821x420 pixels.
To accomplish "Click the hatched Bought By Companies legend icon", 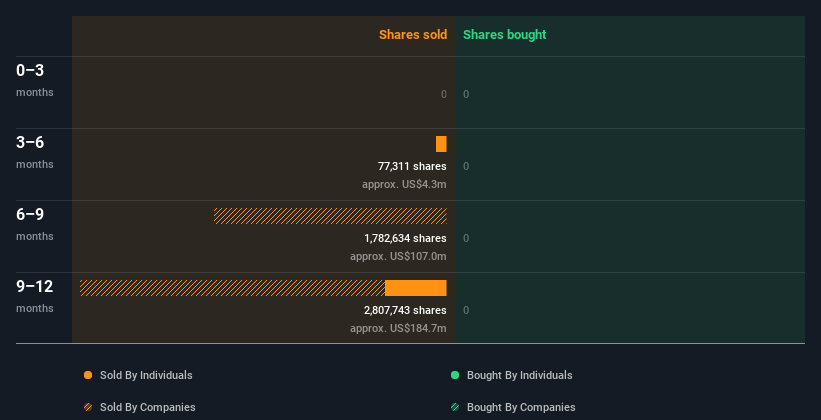I will tap(455, 407).
